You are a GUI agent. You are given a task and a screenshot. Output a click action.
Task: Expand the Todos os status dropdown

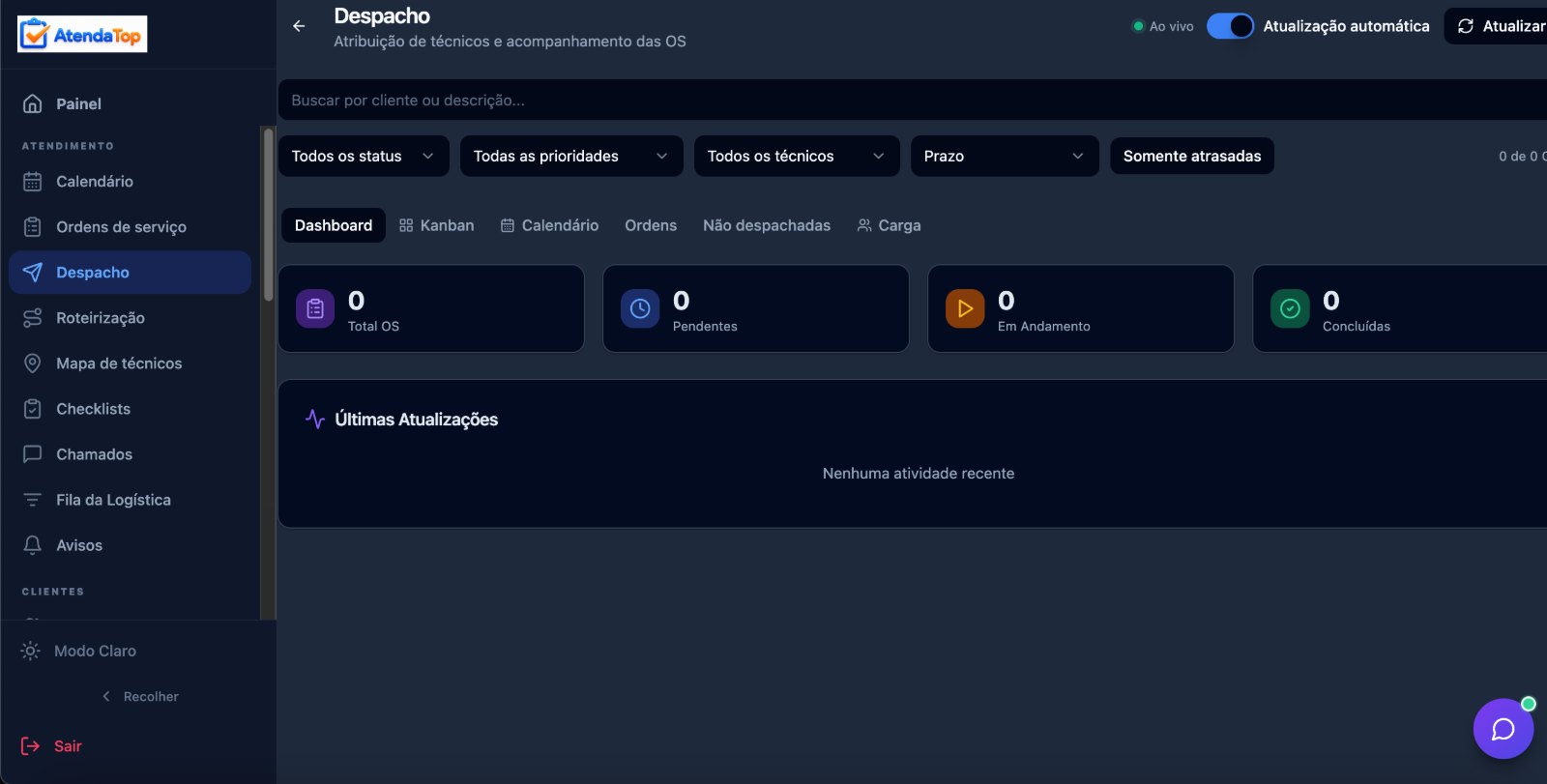point(364,156)
